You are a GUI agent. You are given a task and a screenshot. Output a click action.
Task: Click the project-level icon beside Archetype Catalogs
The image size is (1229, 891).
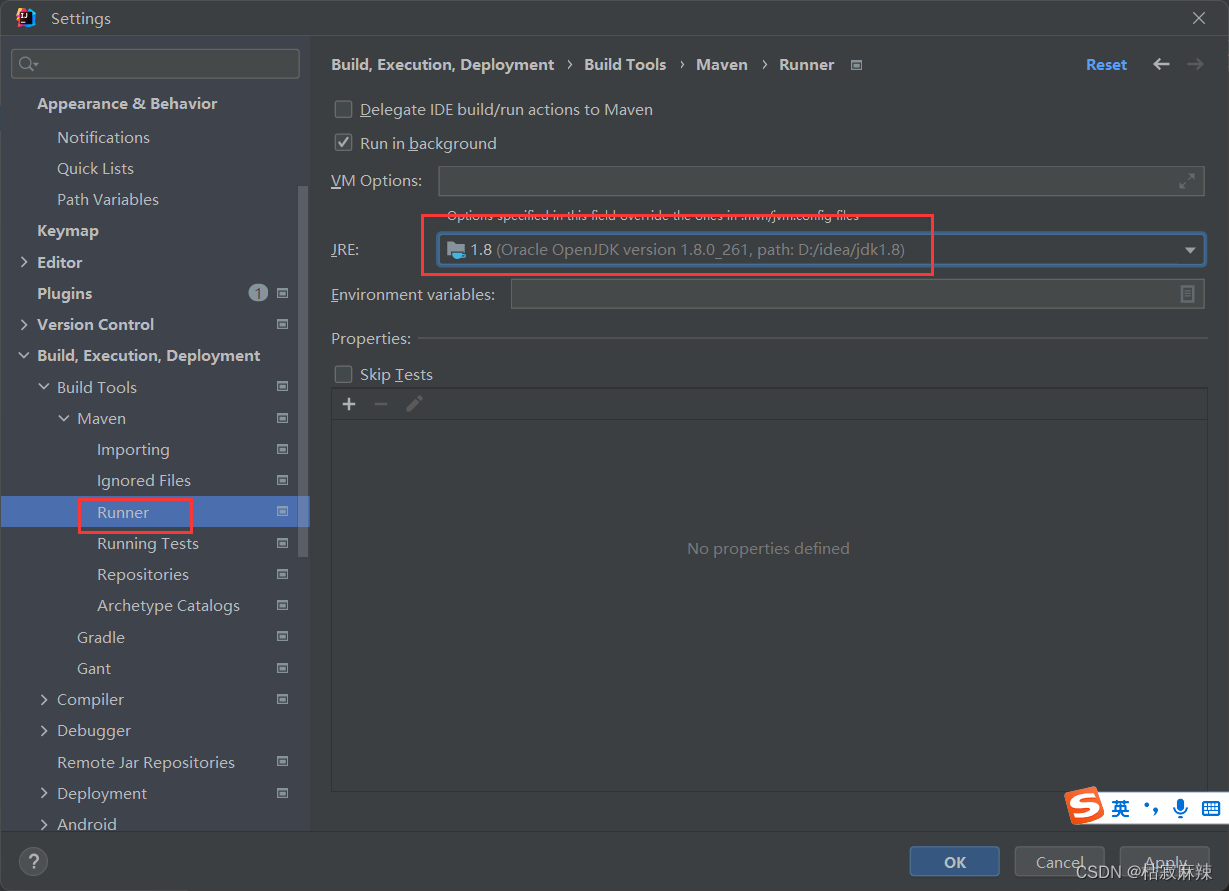pyautogui.click(x=283, y=605)
